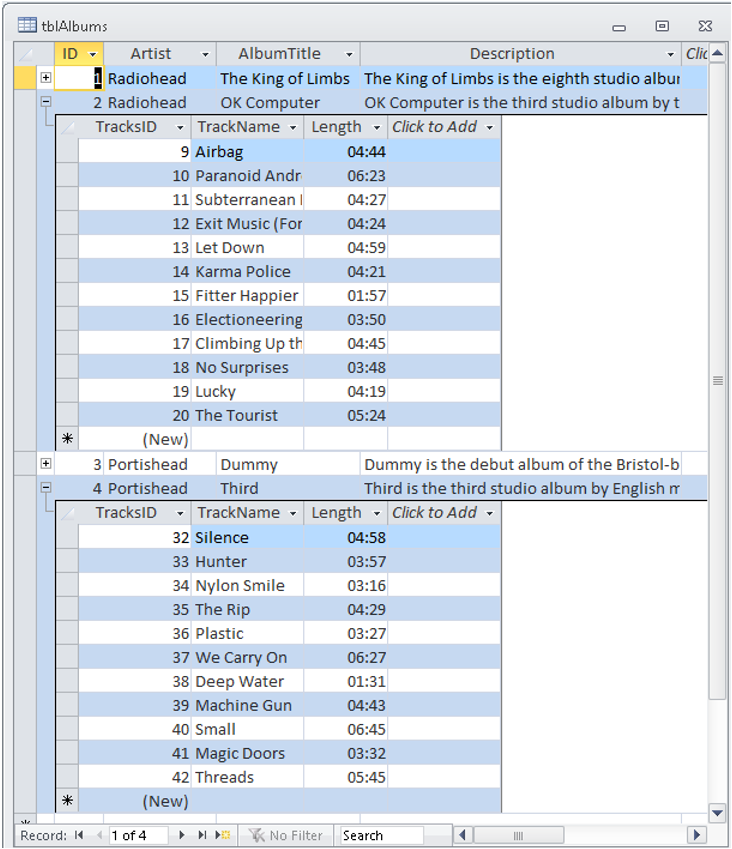Image resolution: width=732 pixels, height=849 pixels.
Task: Click the Dummy album title cell
Action: coord(288,464)
